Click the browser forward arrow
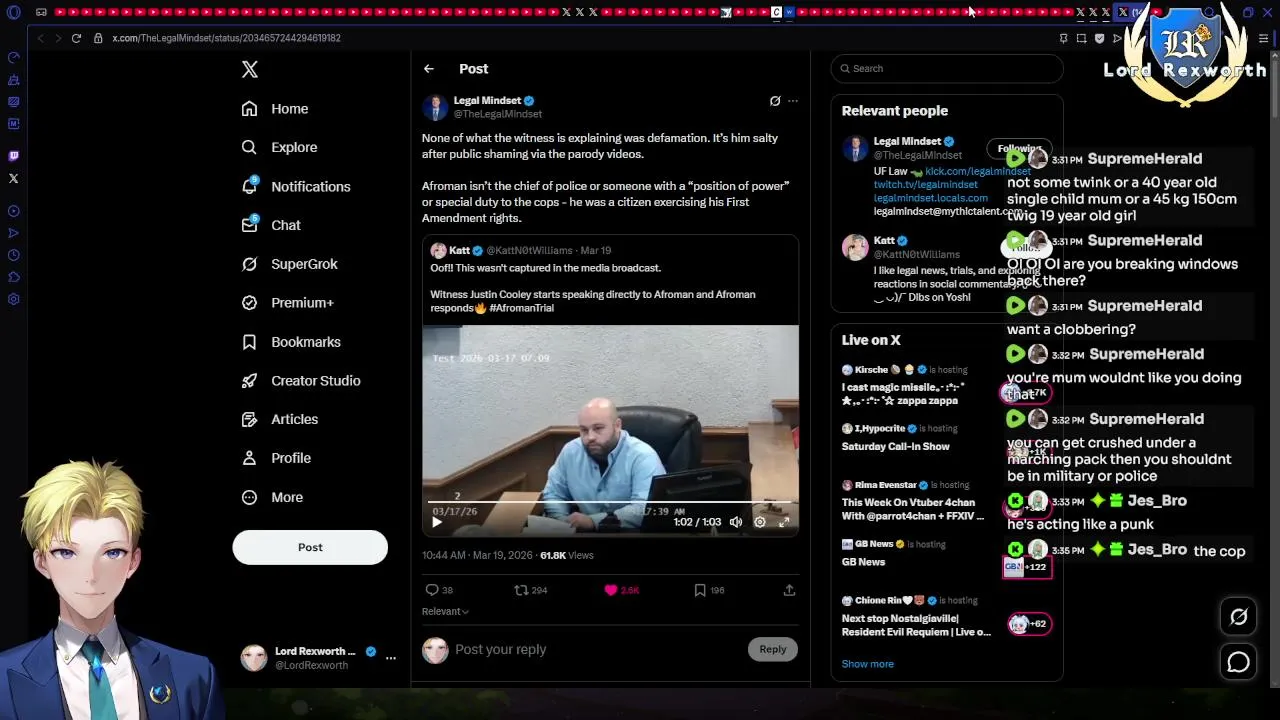 pos(58,38)
